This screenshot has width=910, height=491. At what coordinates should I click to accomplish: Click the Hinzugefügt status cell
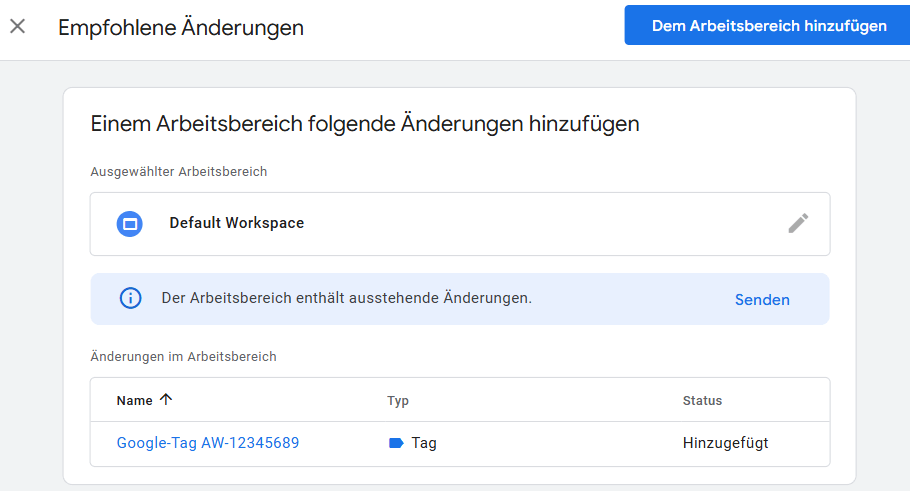point(725,443)
